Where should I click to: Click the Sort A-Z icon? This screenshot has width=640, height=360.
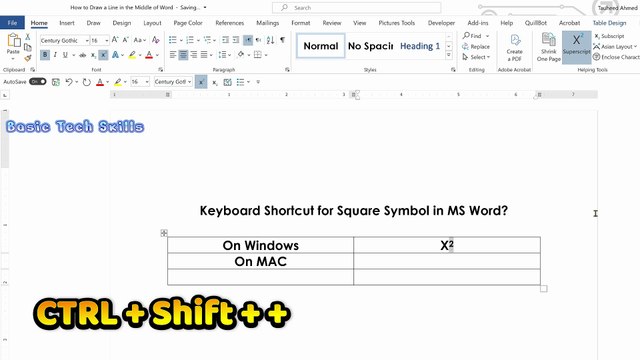tap(270, 40)
